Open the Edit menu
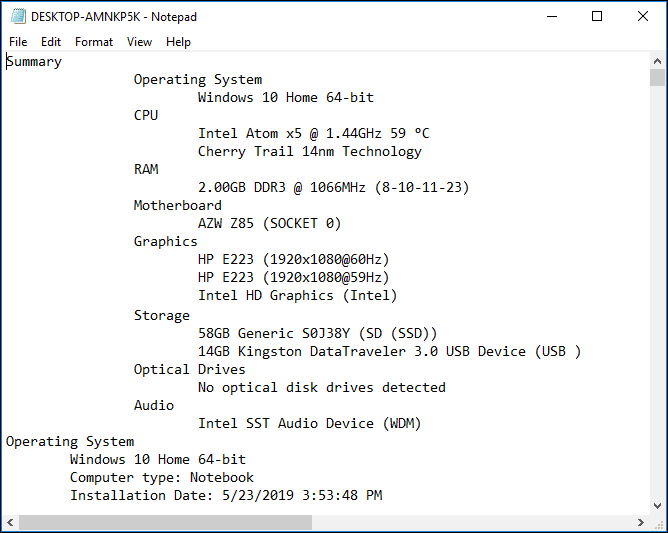The height and width of the screenshot is (533, 668). (51, 42)
